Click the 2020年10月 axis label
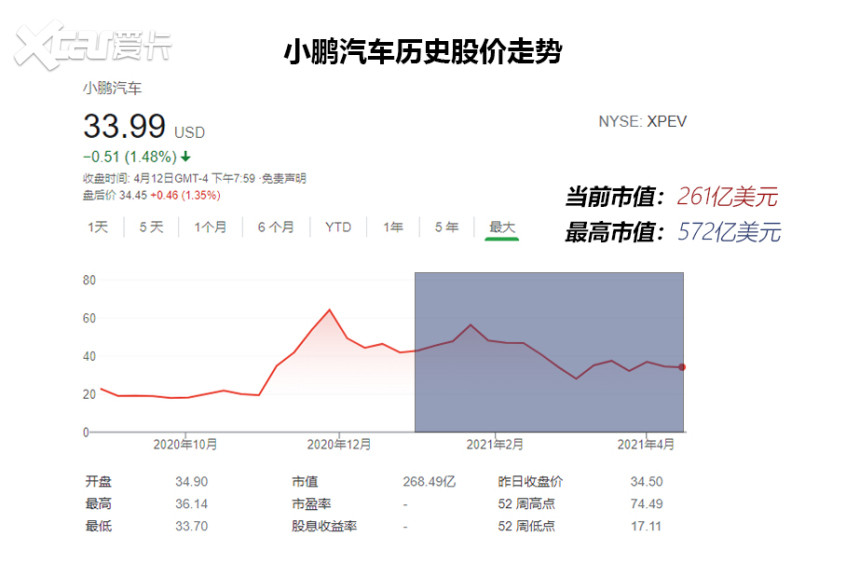 (x=185, y=445)
